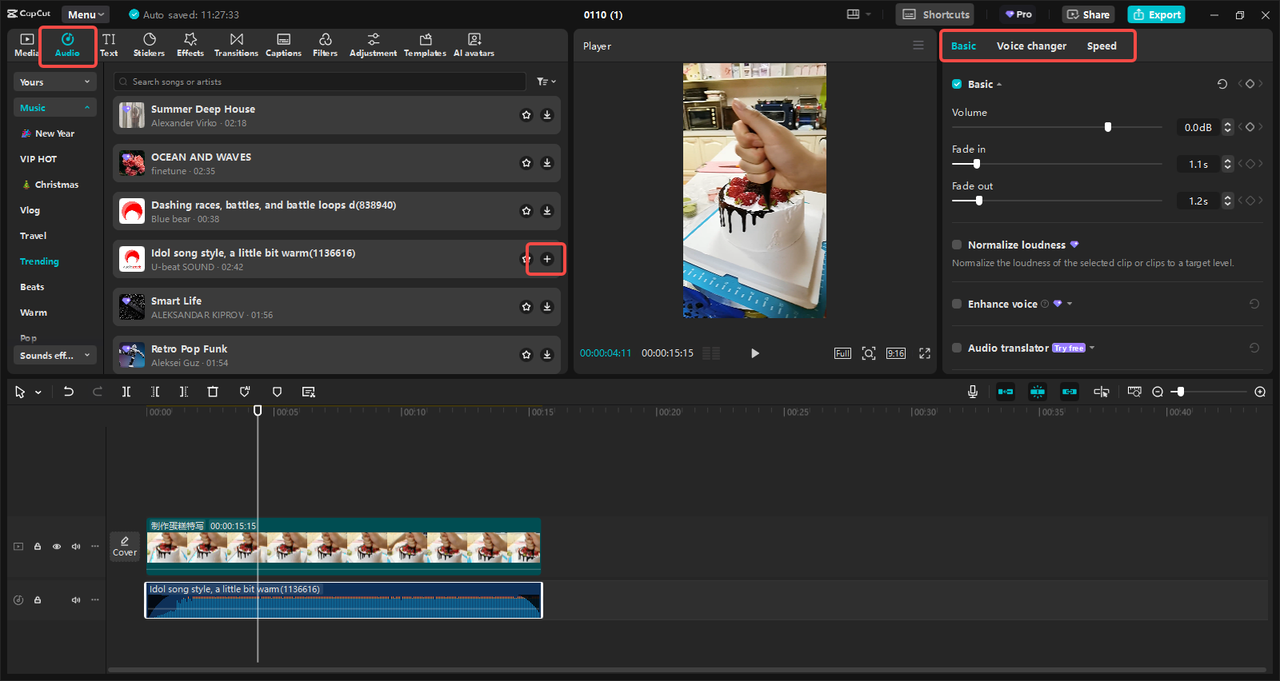This screenshot has width=1280, height=681.
Task: Select the Basic tab
Action: tap(964, 46)
